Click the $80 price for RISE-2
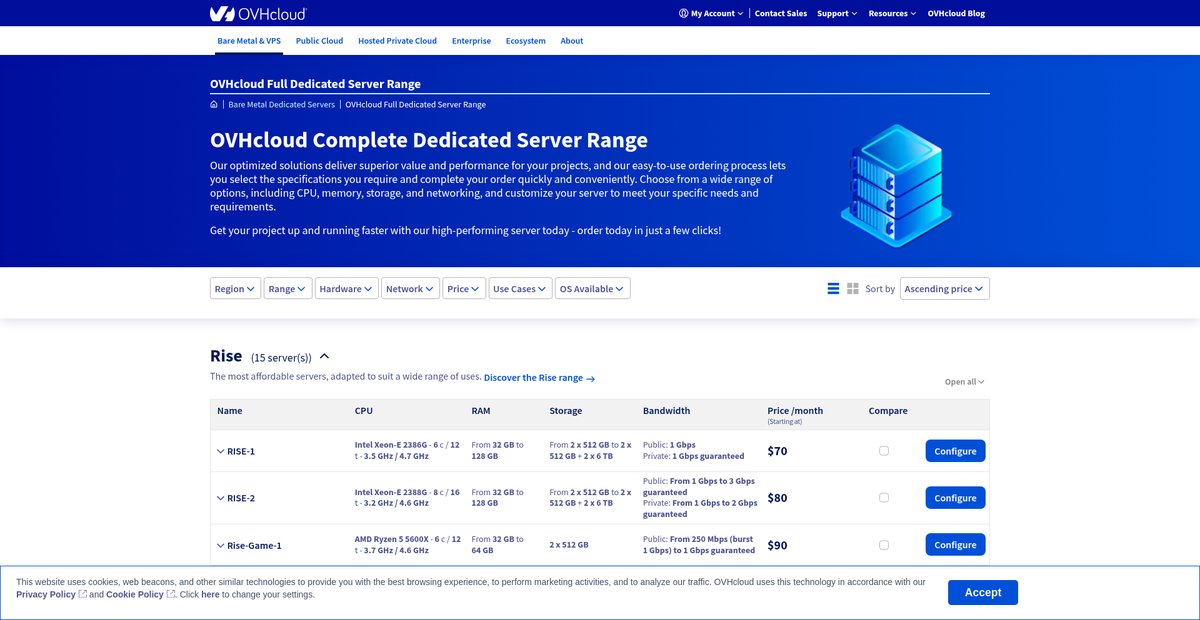This screenshot has width=1200, height=620. click(777, 498)
